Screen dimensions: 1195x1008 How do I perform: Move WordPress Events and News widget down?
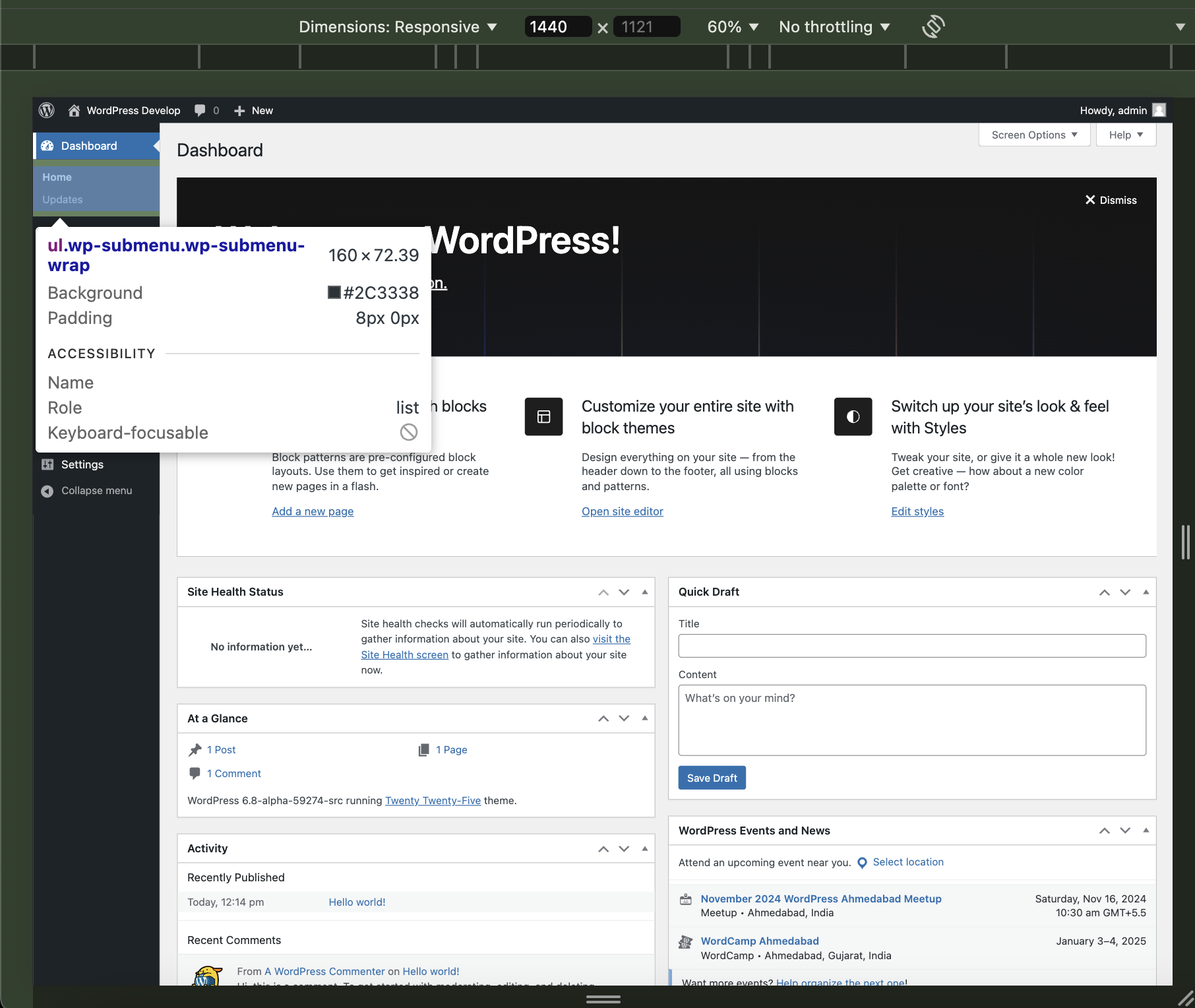[x=1125, y=831]
